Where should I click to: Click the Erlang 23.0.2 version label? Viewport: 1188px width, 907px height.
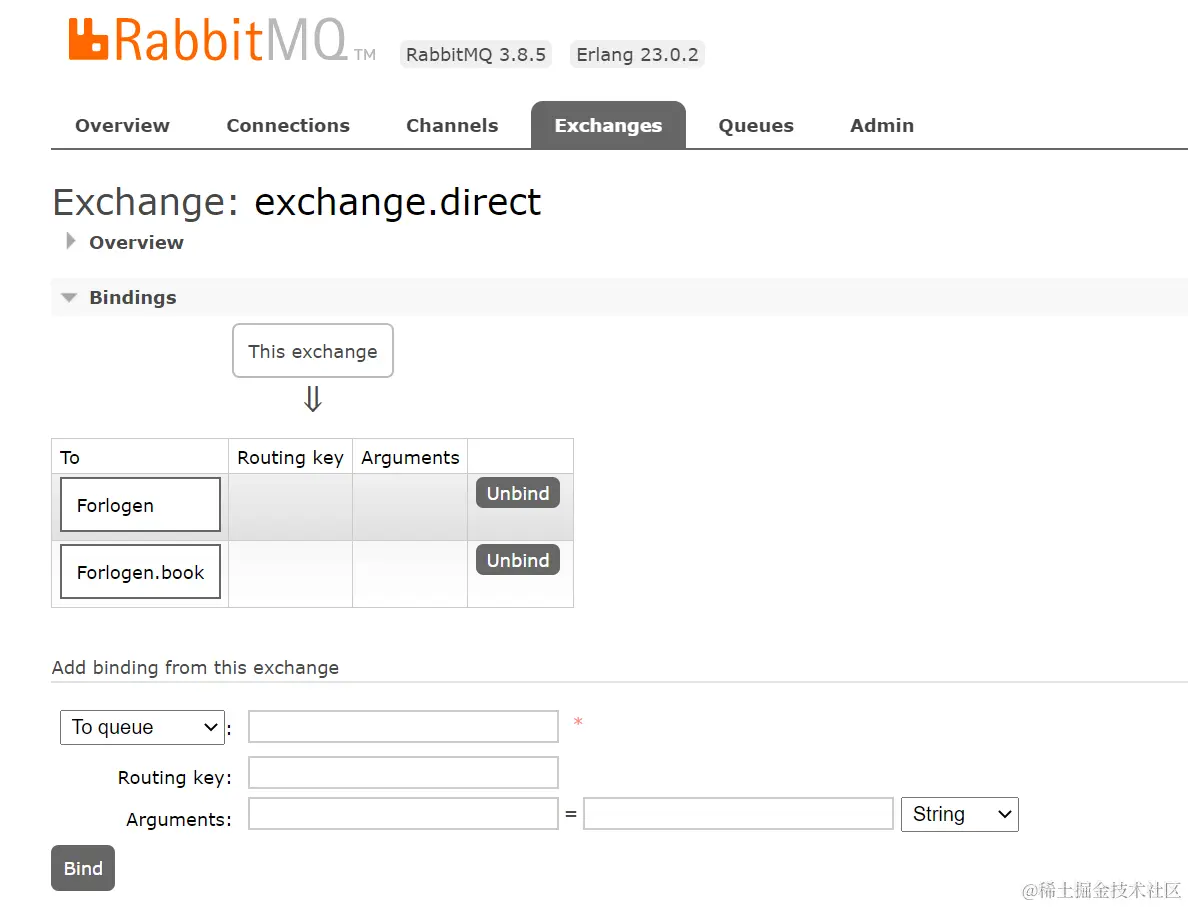[x=637, y=55]
